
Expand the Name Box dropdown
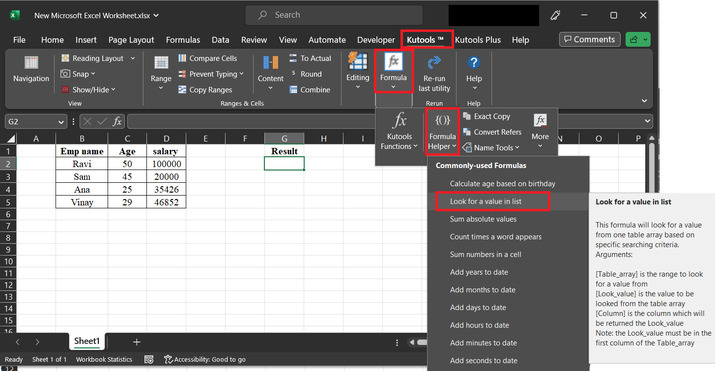(61, 122)
